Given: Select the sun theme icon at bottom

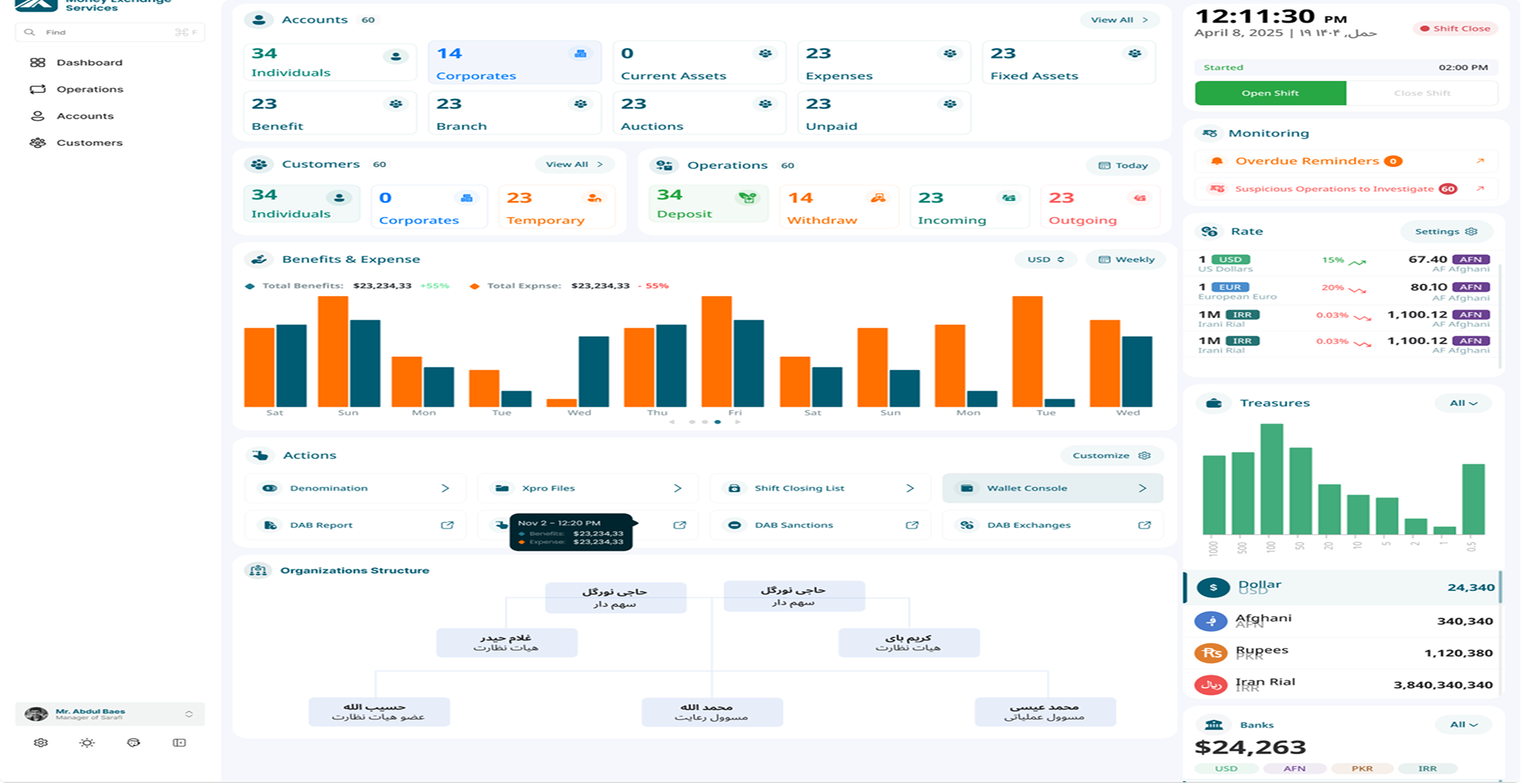Looking at the screenshot, I should point(87,742).
